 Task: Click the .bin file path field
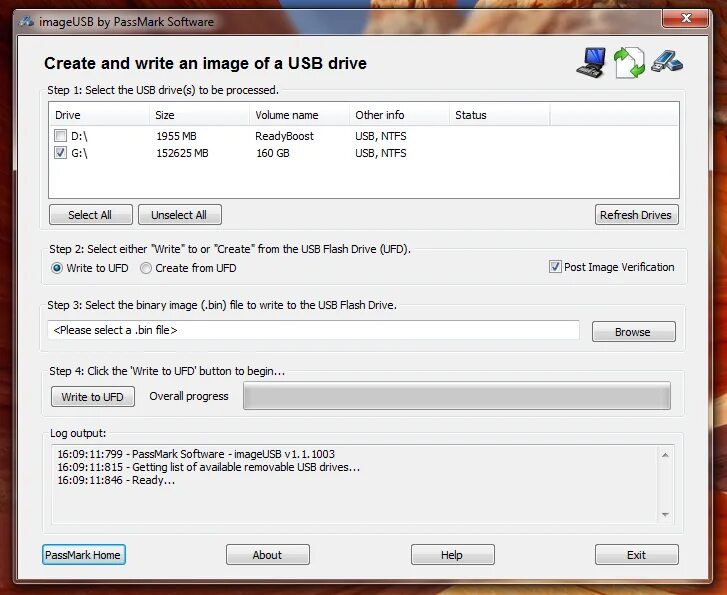tap(313, 330)
